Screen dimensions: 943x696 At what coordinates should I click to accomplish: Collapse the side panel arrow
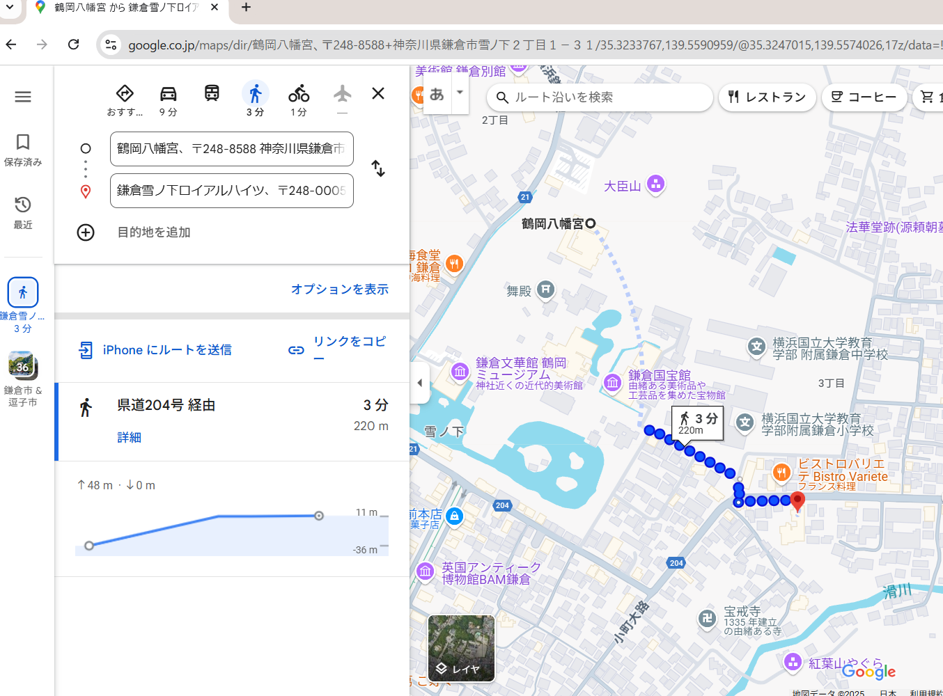click(420, 383)
